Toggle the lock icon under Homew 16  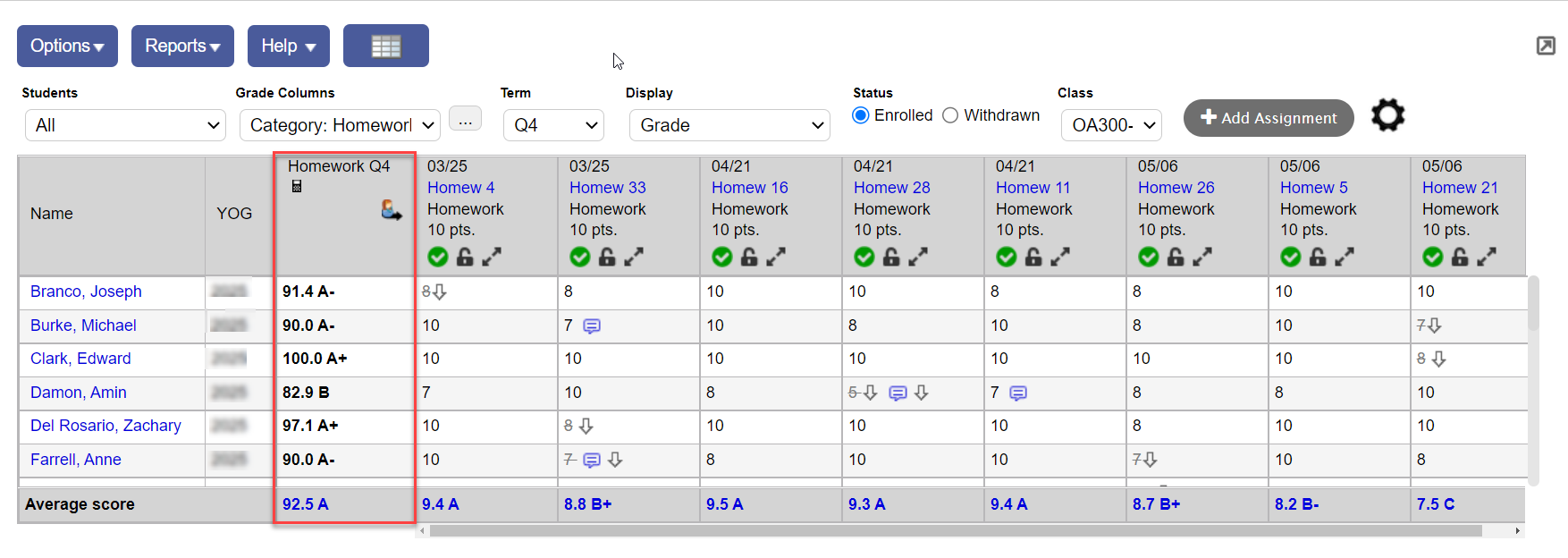click(x=749, y=257)
